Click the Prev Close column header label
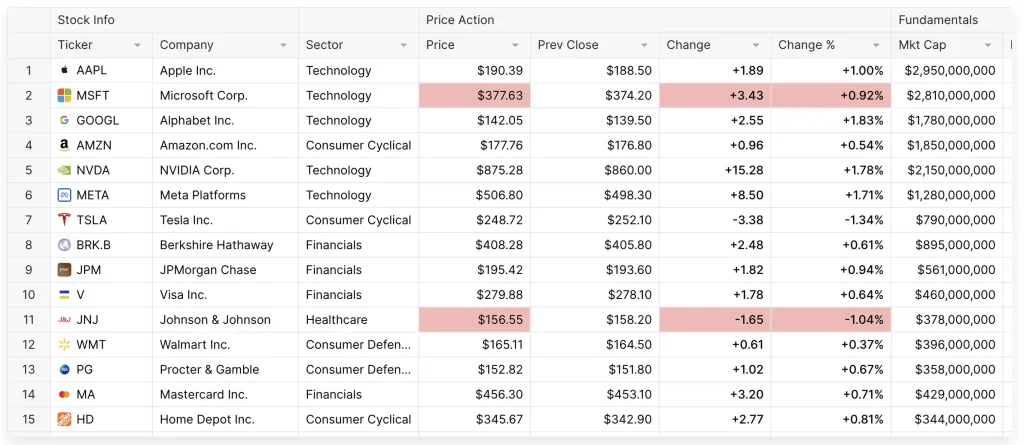 tap(567, 45)
